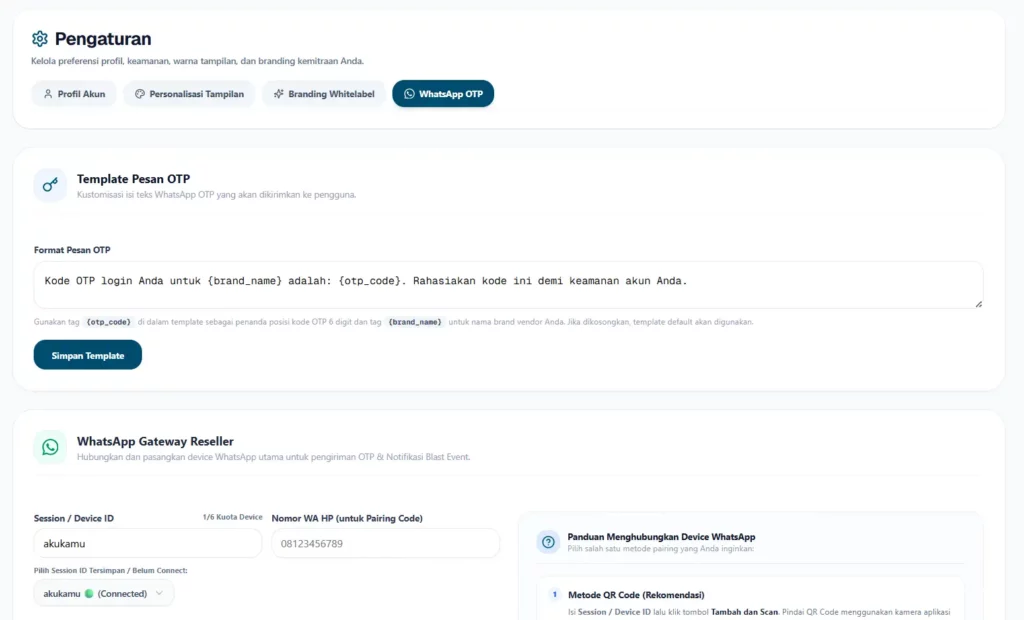The height and width of the screenshot is (620, 1024).
Task: Click the textarea resize handle corner
Action: [978, 304]
